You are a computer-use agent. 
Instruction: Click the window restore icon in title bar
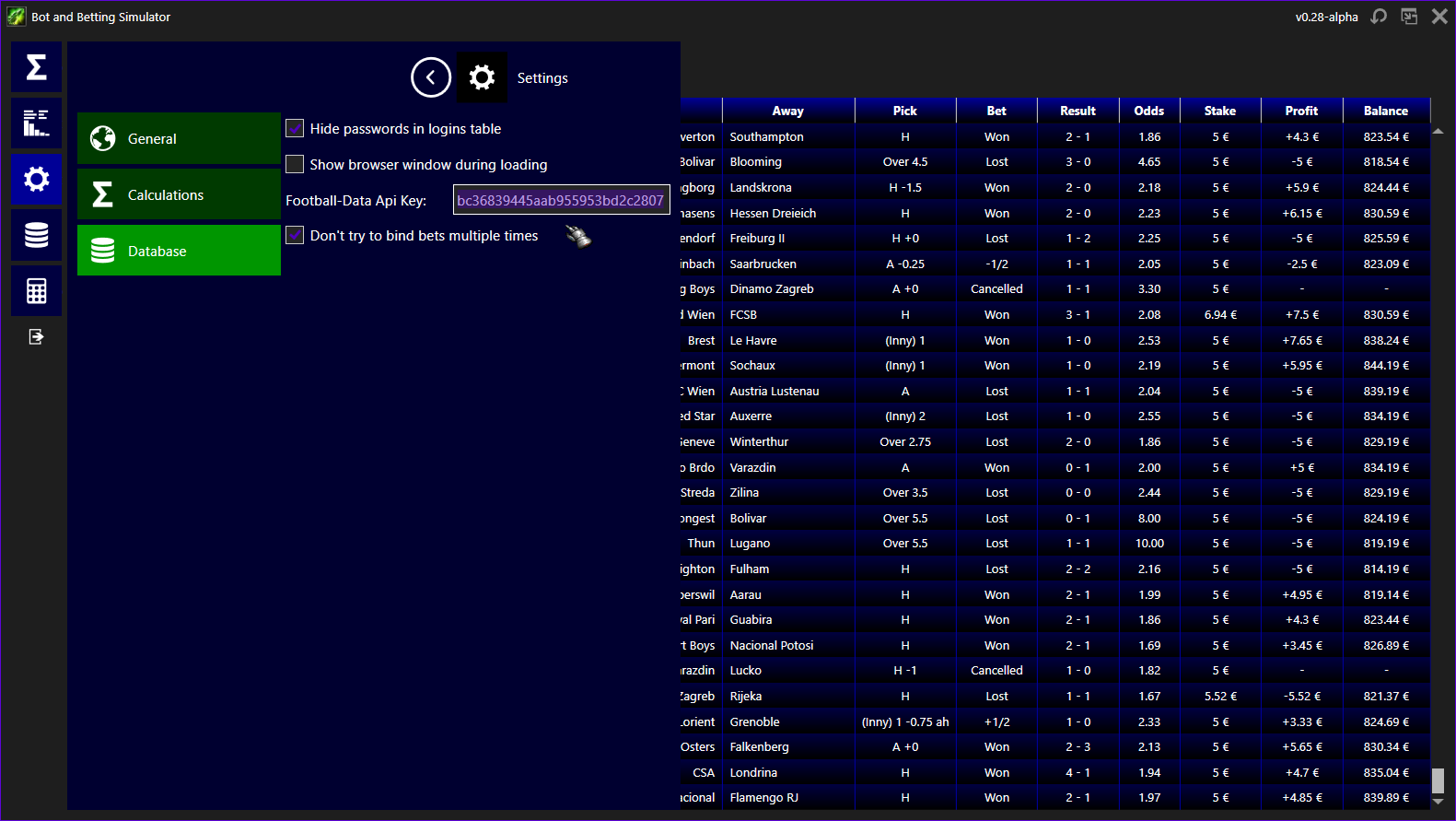(x=1409, y=17)
